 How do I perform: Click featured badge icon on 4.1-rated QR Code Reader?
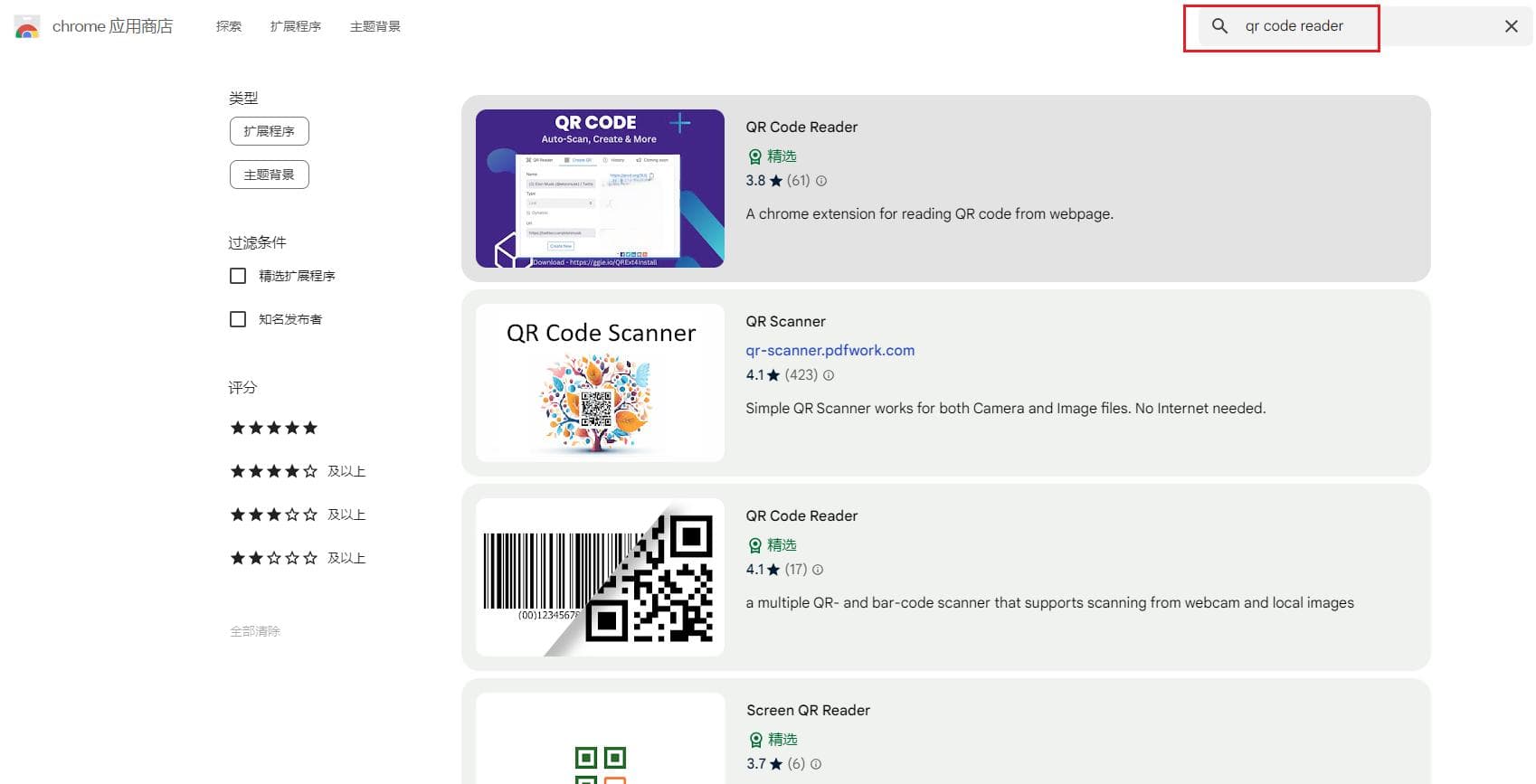coord(754,545)
